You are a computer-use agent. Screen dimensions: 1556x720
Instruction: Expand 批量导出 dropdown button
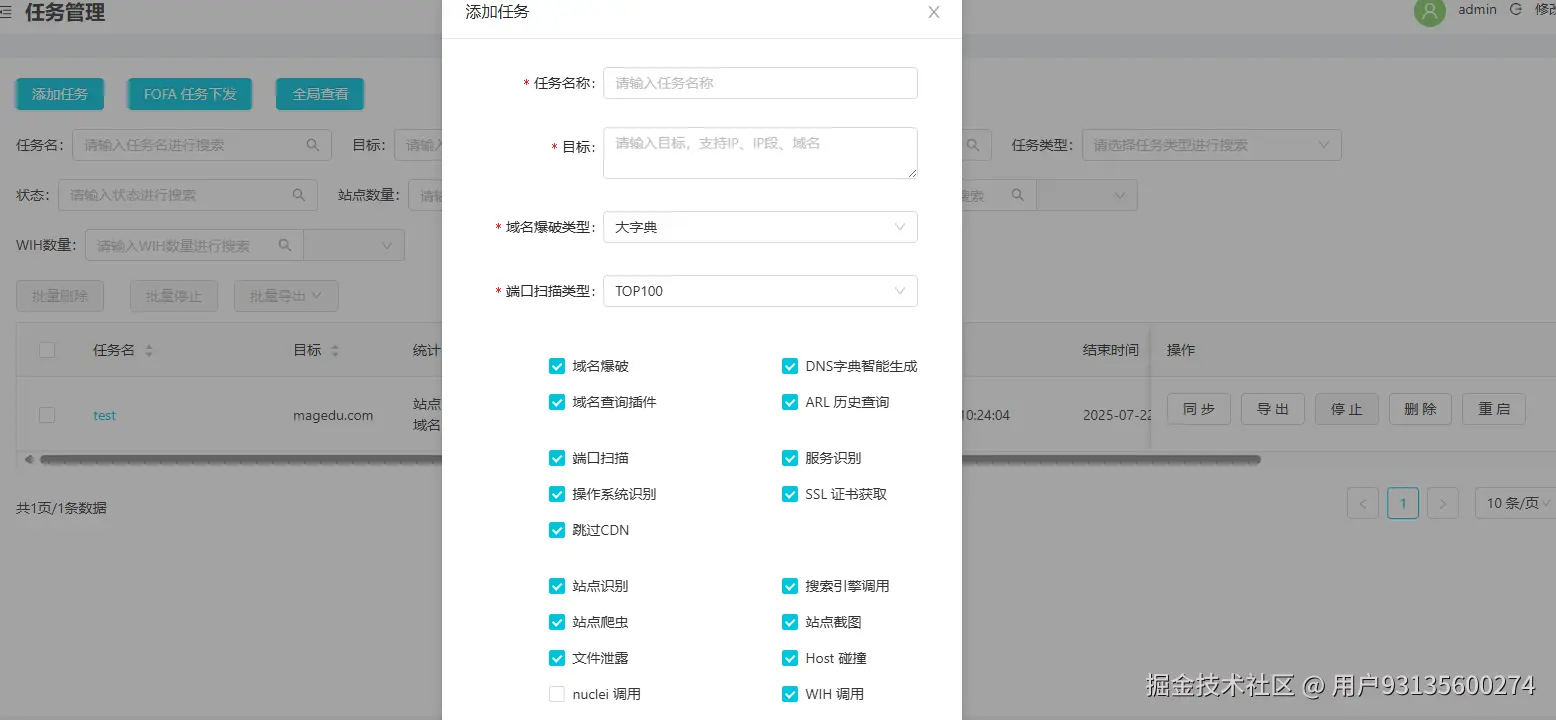pyautogui.click(x=286, y=296)
